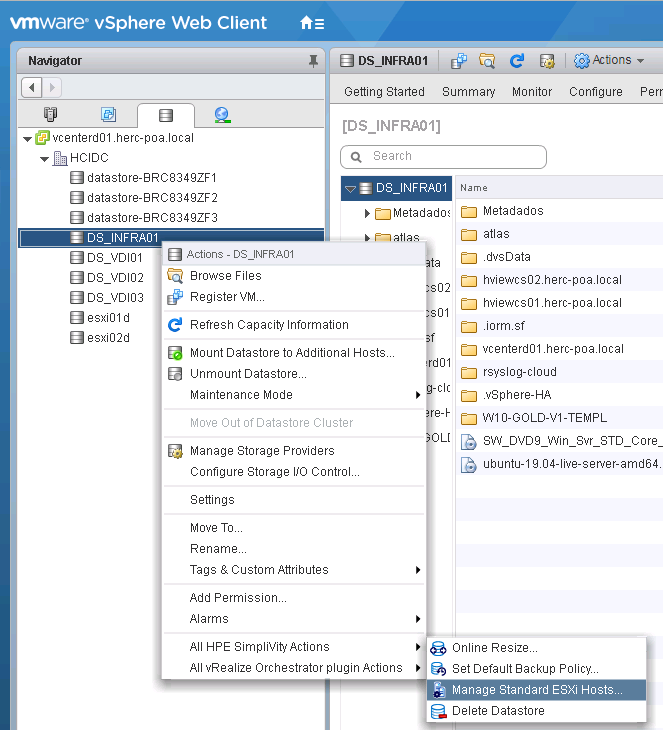Image resolution: width=663 pixels, height=730 pixels.
Task: Open Tags & Custom Attributes submenu
Action: pos(294,569)
